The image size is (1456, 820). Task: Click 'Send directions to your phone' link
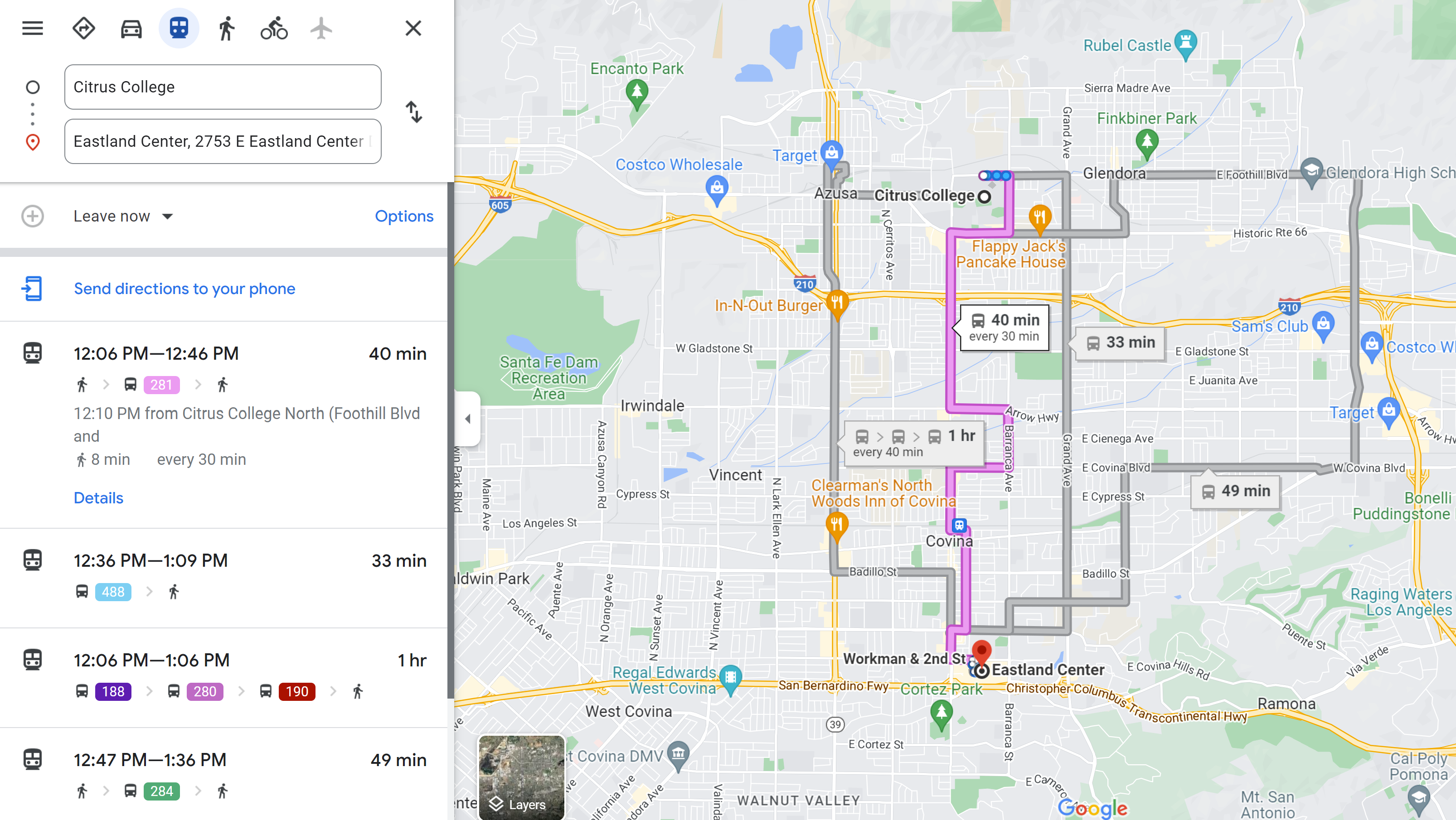185,288
